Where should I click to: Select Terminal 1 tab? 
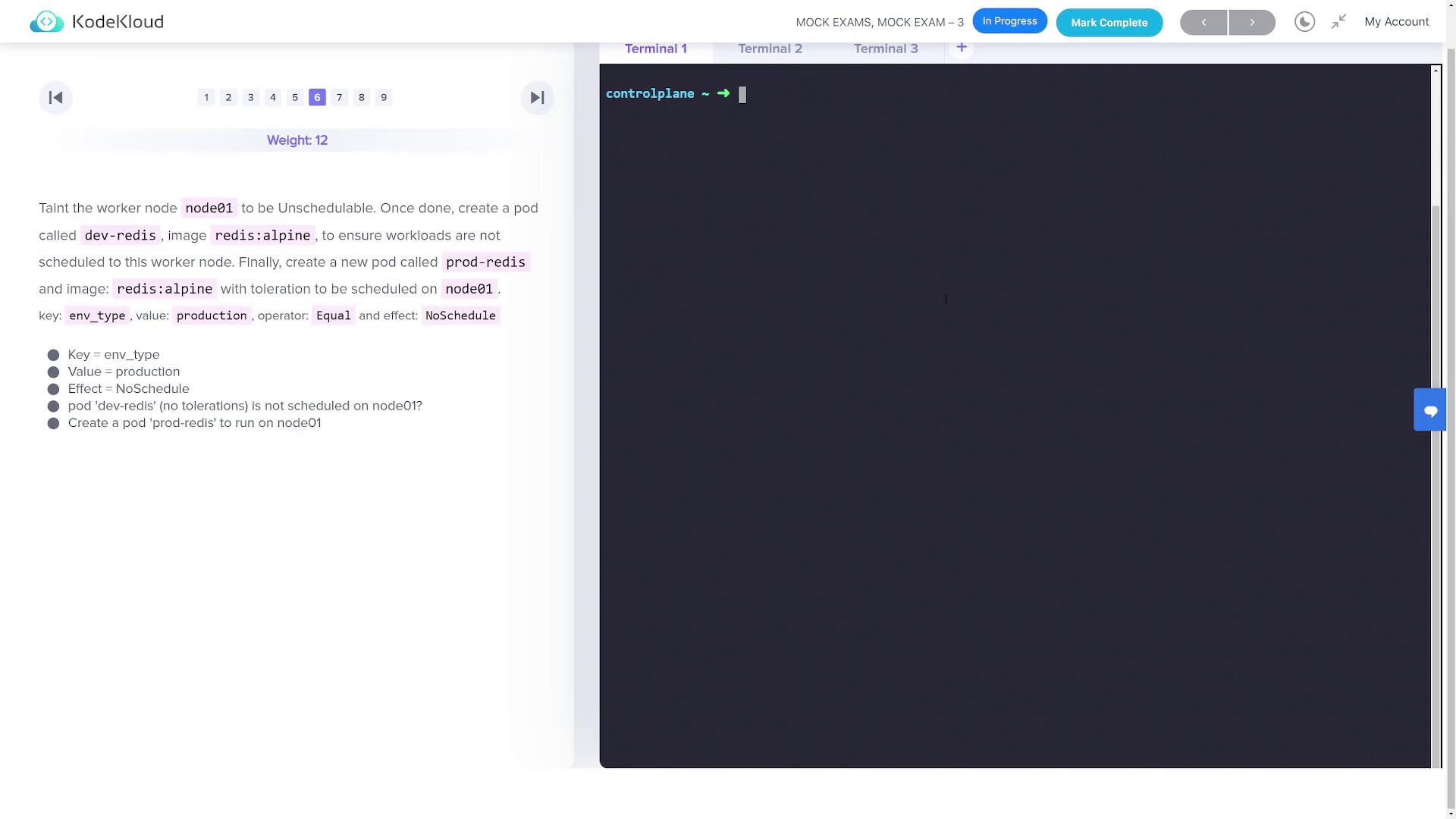coord(655,49)
